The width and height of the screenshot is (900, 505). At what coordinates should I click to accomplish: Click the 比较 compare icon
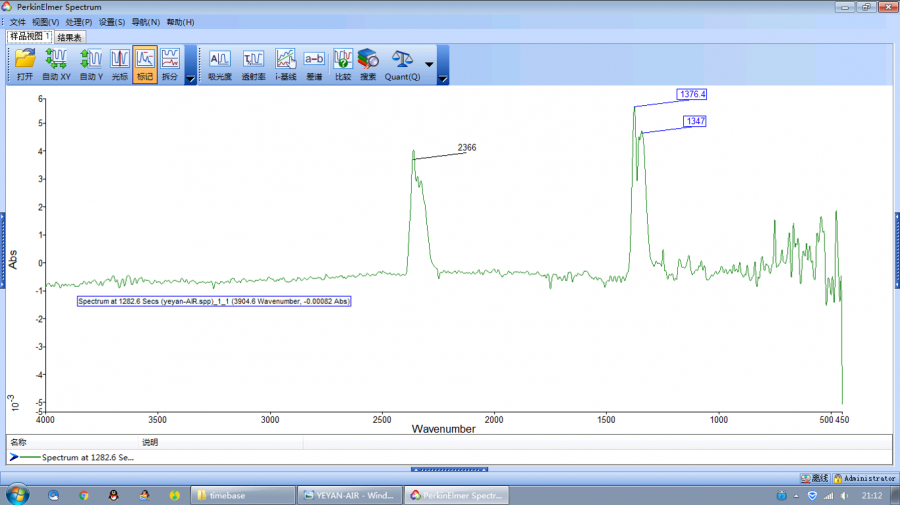click(343, 63)
